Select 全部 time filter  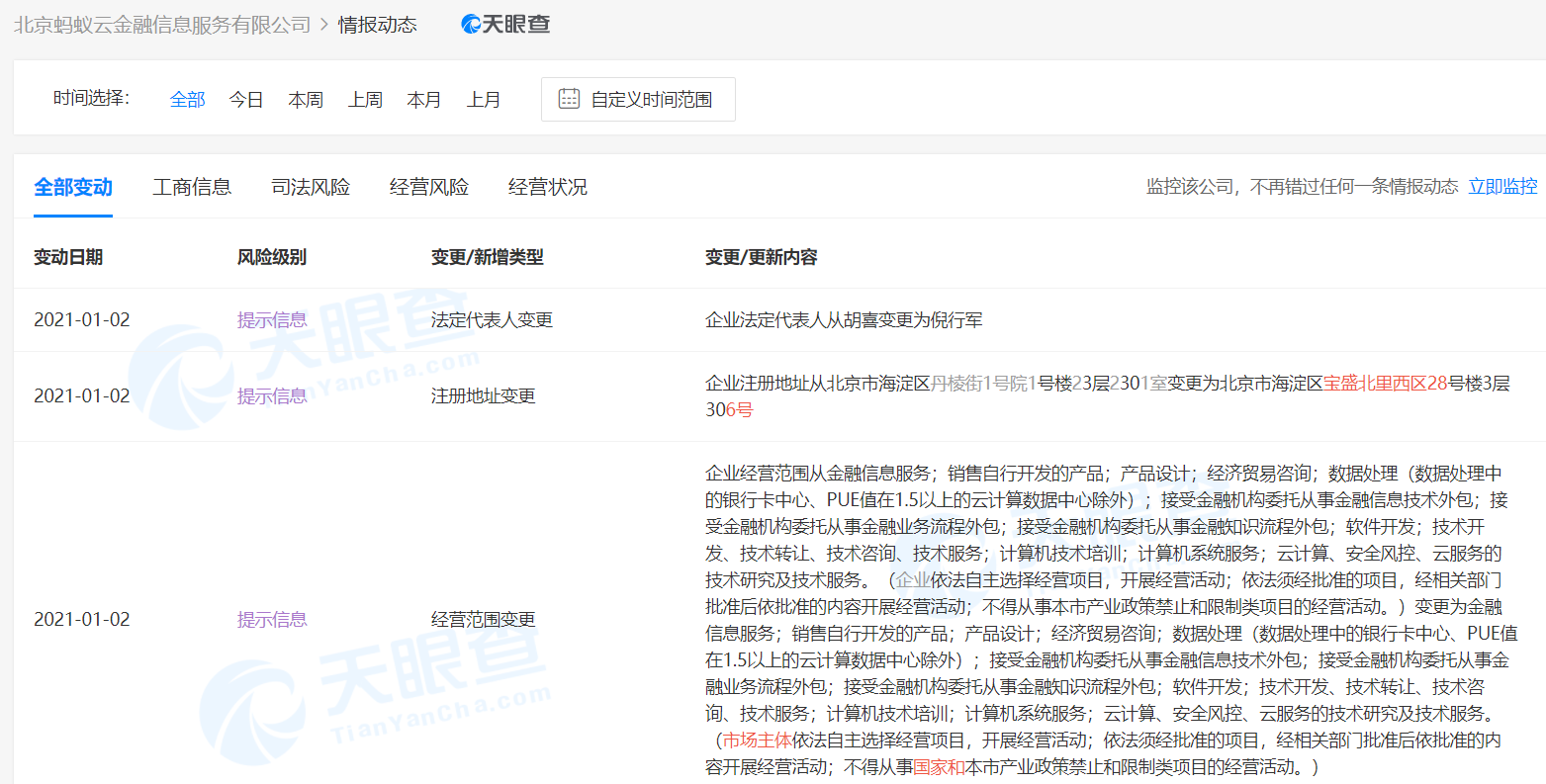(x=187, y=99)
